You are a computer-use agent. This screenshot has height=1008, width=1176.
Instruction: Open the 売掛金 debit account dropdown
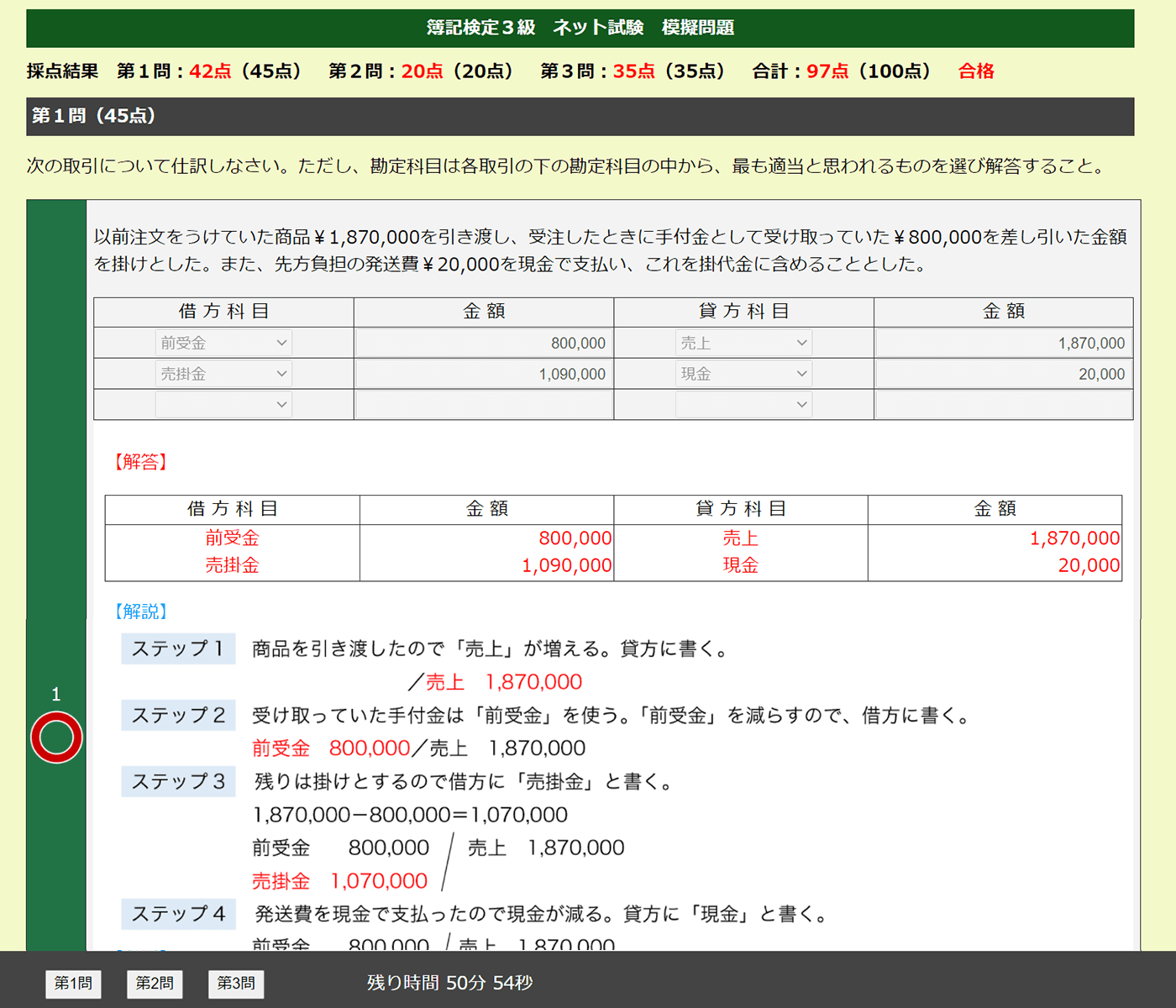pos(223,373)
